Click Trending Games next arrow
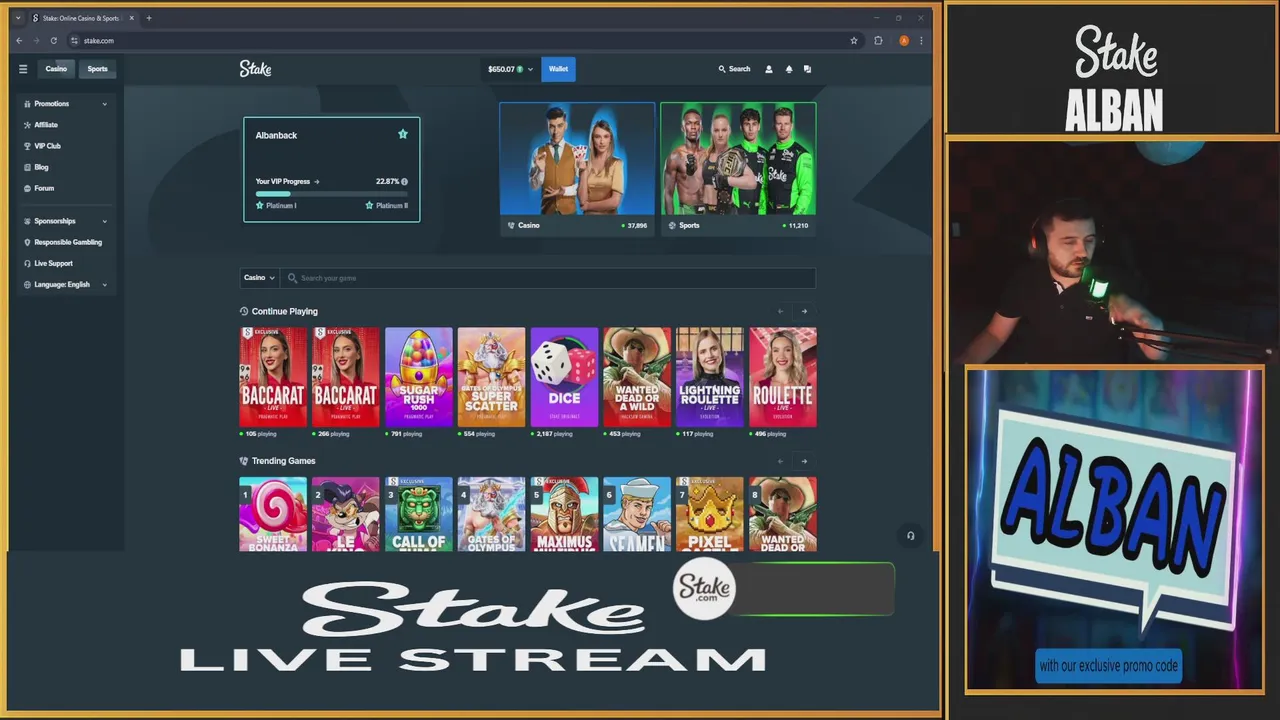The image size is (1280, 720). tap(804, 461)
